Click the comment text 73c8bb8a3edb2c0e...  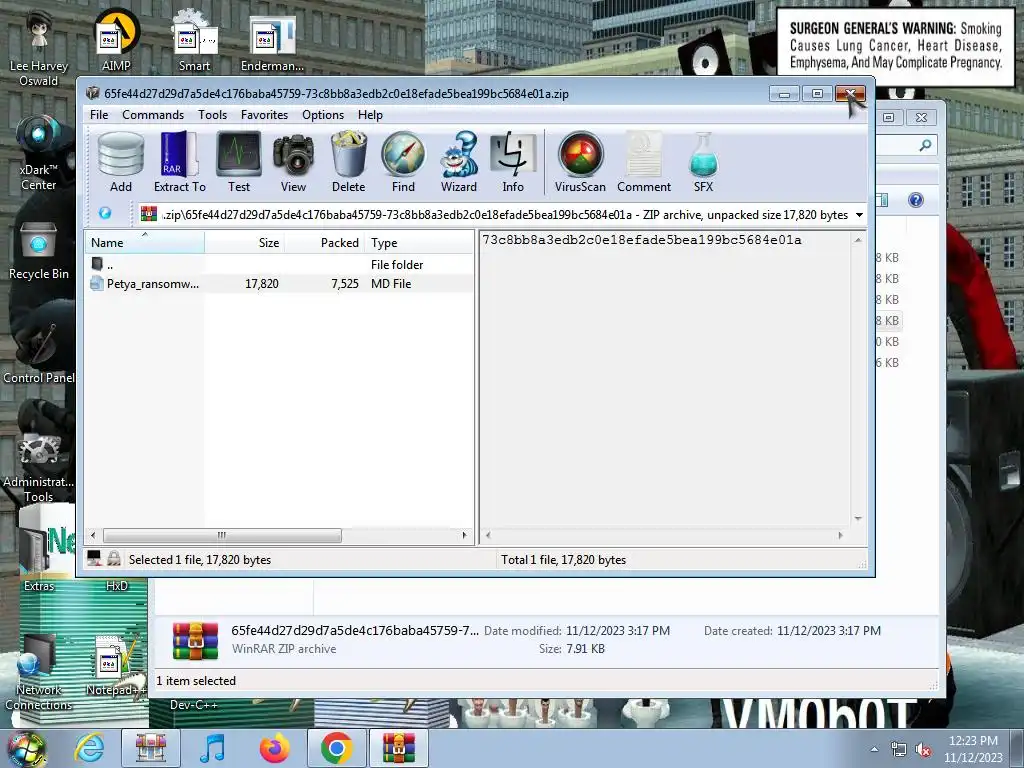coord(642,240)
